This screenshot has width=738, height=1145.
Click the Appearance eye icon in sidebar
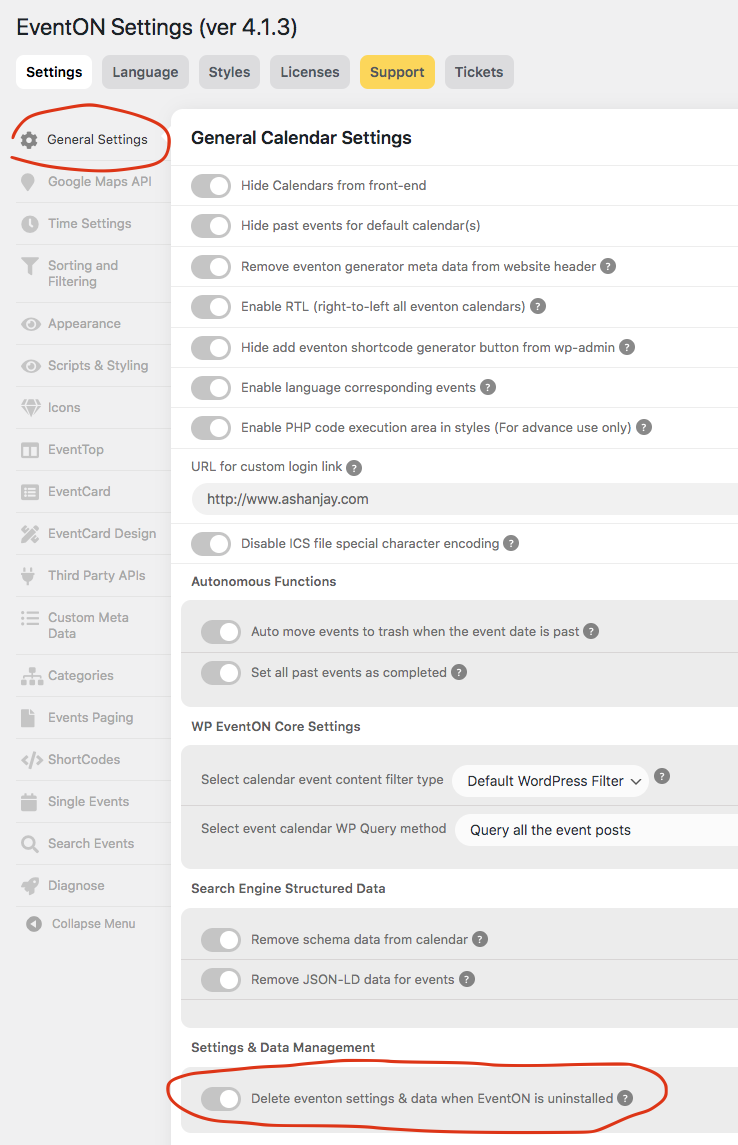point(30,323)
